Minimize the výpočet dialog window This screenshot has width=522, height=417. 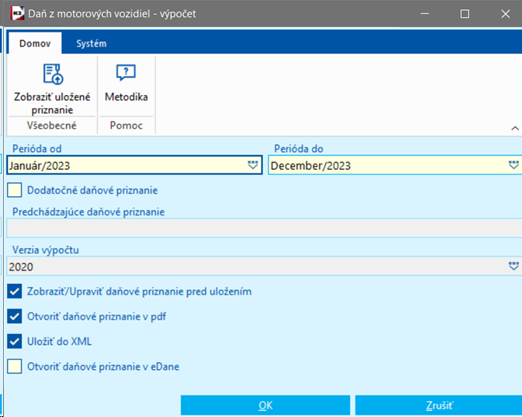coord(425,14)
